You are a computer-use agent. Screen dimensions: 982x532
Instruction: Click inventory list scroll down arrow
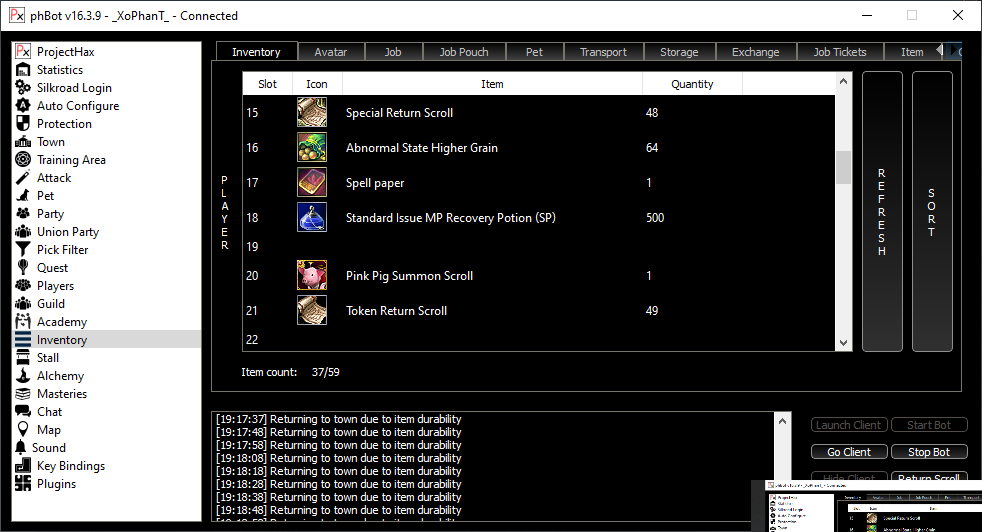(x=843, y=343)
